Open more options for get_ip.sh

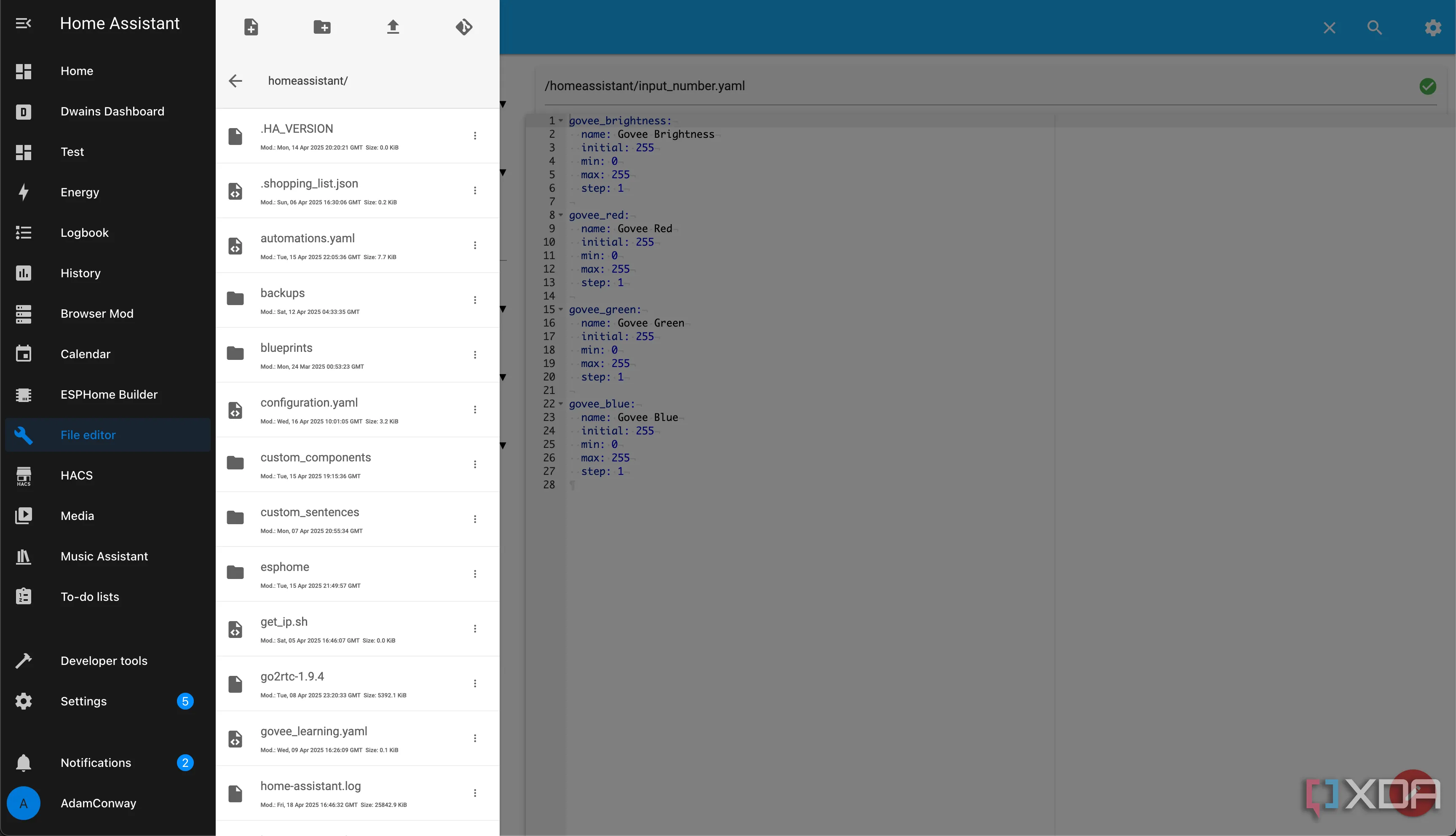pos(475,629)
